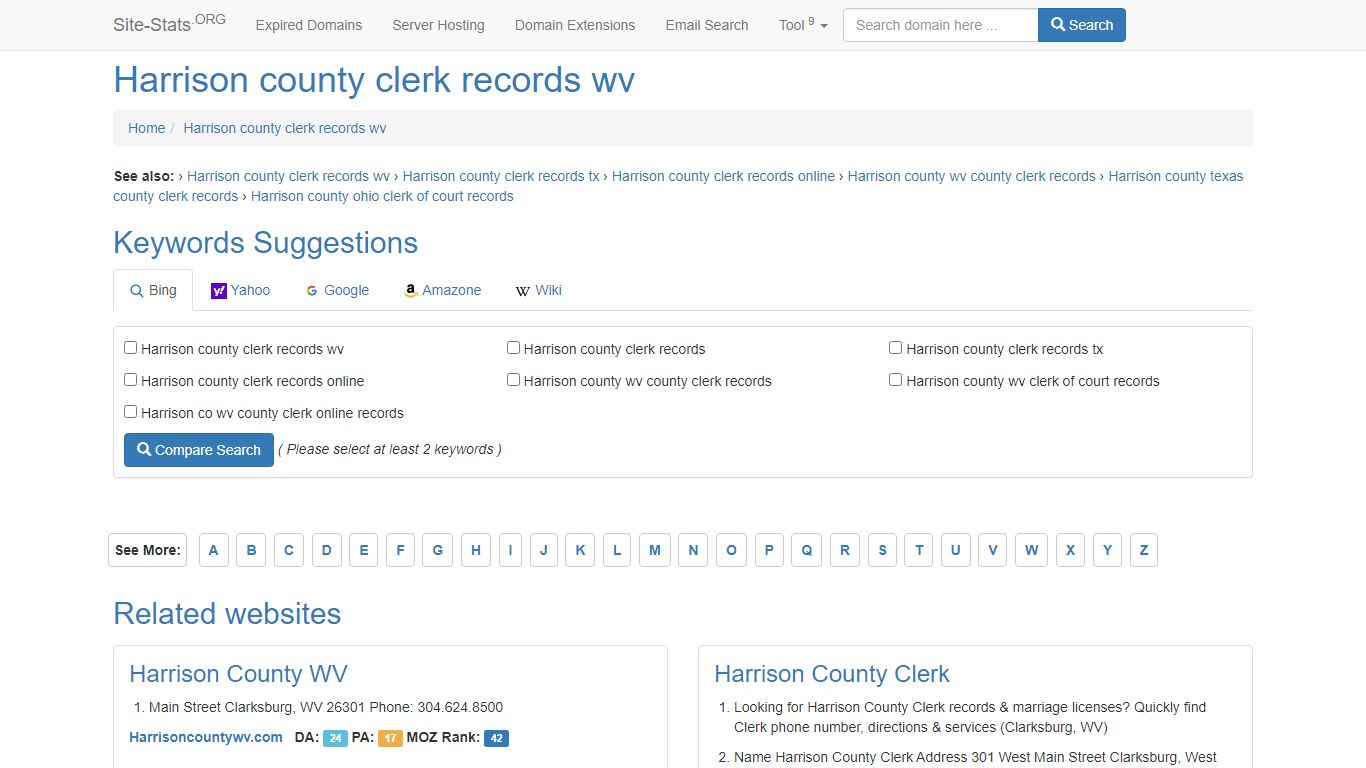Check 'Harrison county clerk records' keyword box
This screenshot has height=768, width=1366.
513,348
